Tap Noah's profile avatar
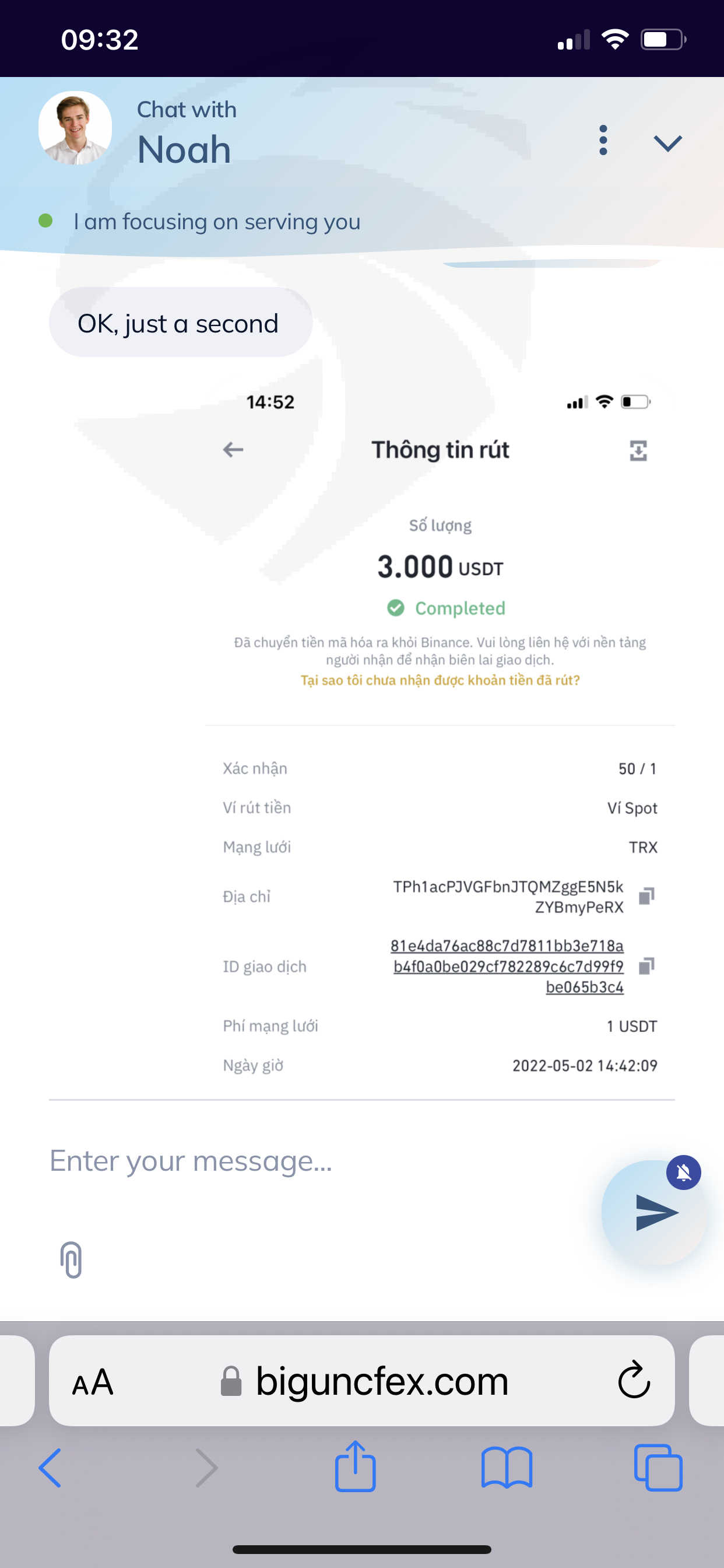 [x=75, y=128]
